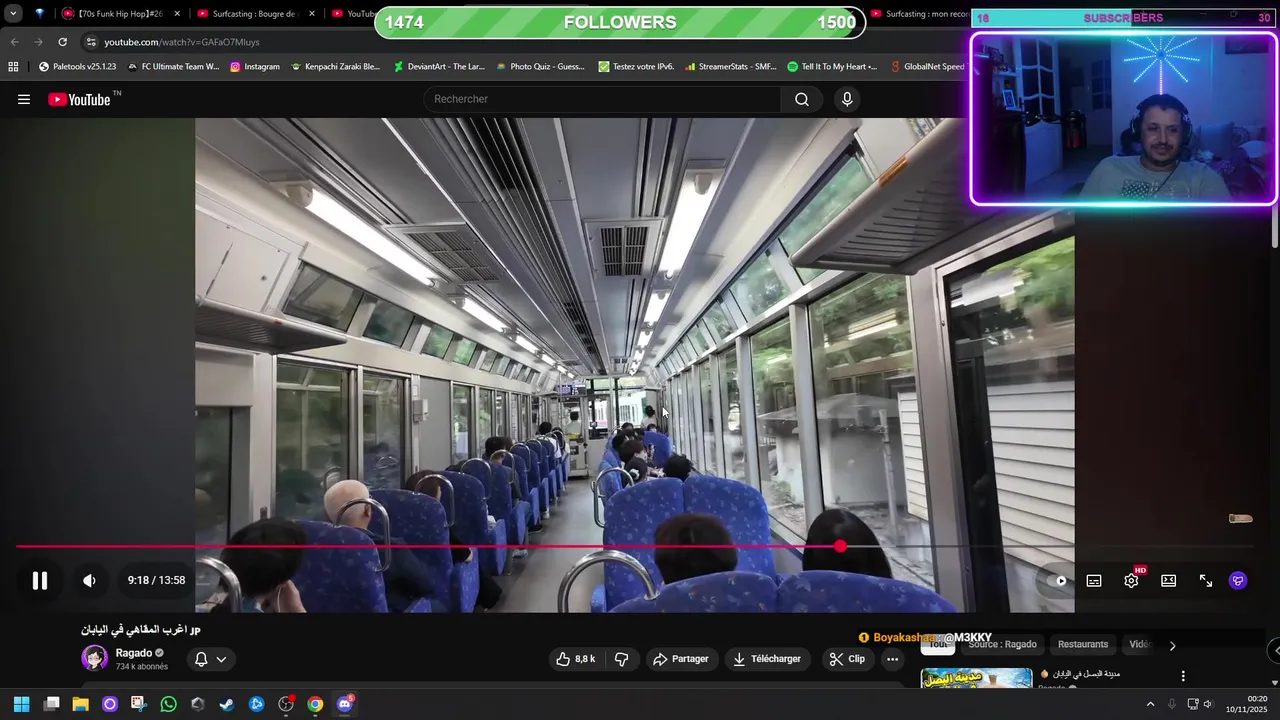The image size is (1280, 720).
Task: Focus the Rechercher search field
Action: [x=604, y=99]
